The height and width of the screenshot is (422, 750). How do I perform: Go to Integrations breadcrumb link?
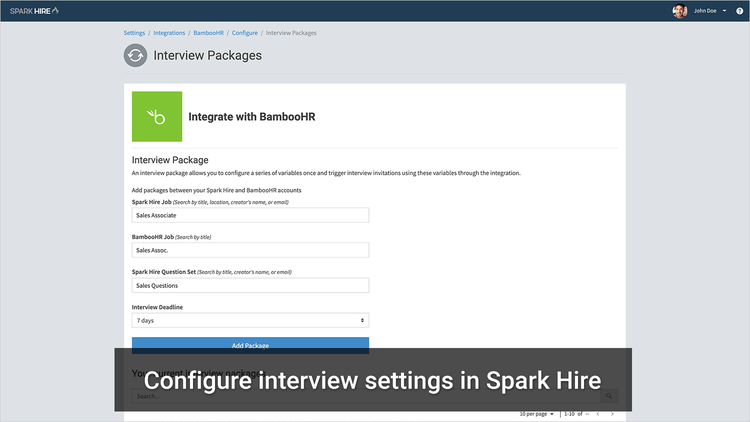[169, 33]
